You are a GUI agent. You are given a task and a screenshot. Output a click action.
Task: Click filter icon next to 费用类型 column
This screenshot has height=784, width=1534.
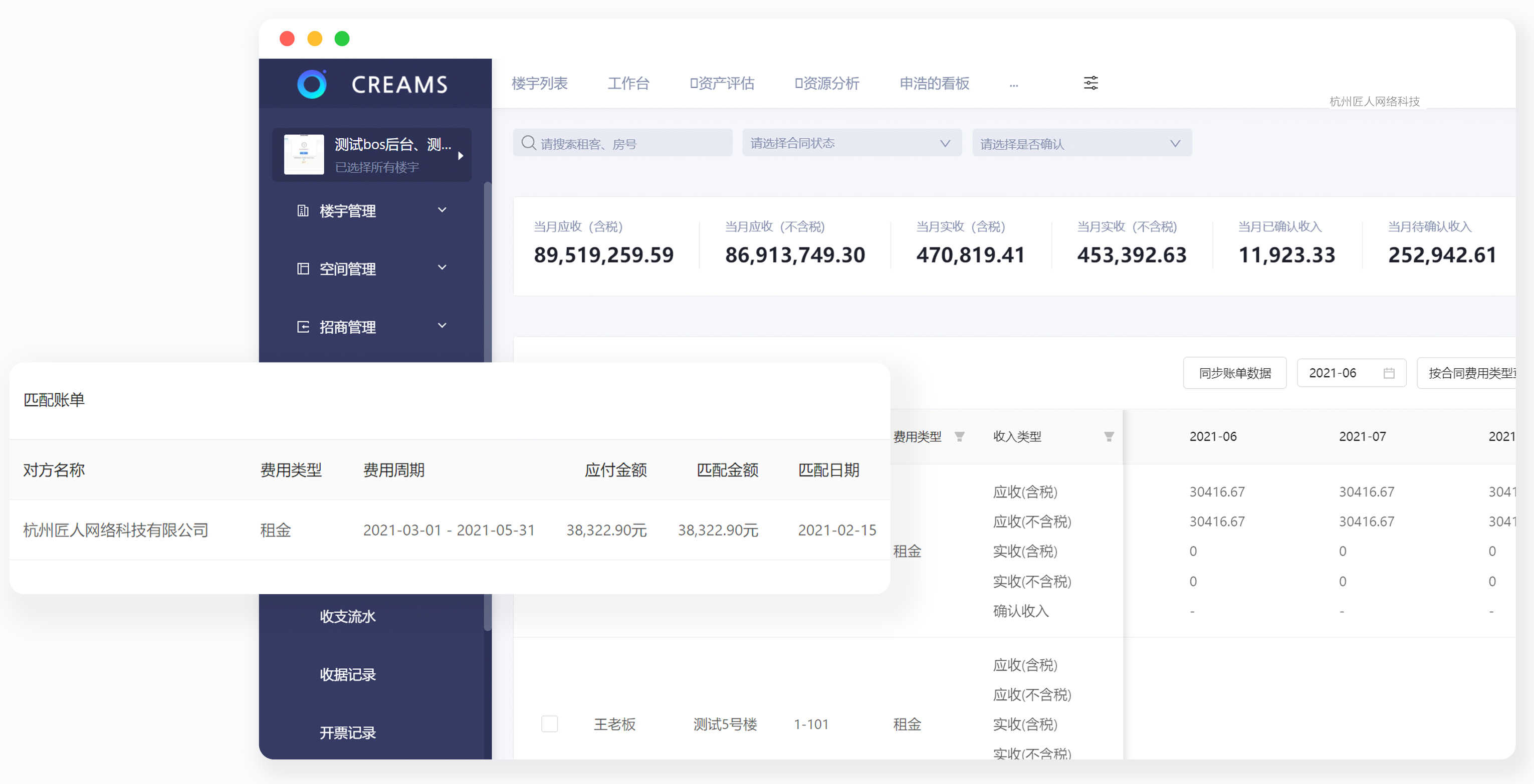[x=959, y=436]
